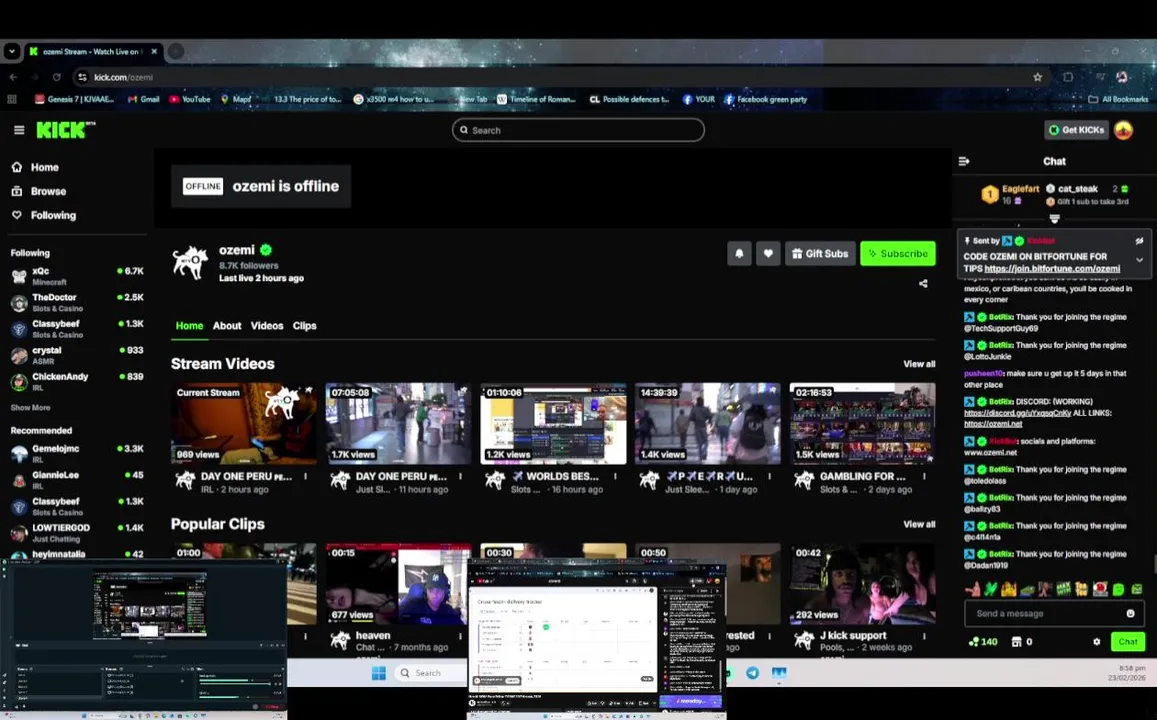Screen dimensions: 1157x720
Task: Expand the gift leaderboard arrow in chat
Action: point(1054,219)
